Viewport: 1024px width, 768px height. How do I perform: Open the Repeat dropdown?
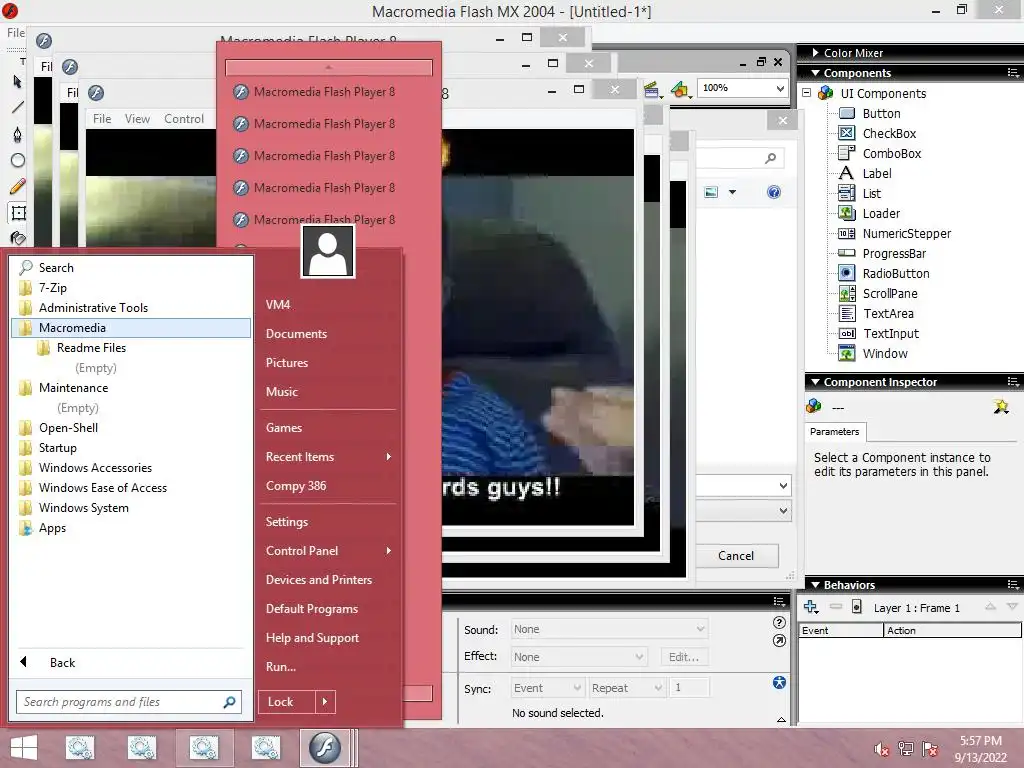coord(626,688)
